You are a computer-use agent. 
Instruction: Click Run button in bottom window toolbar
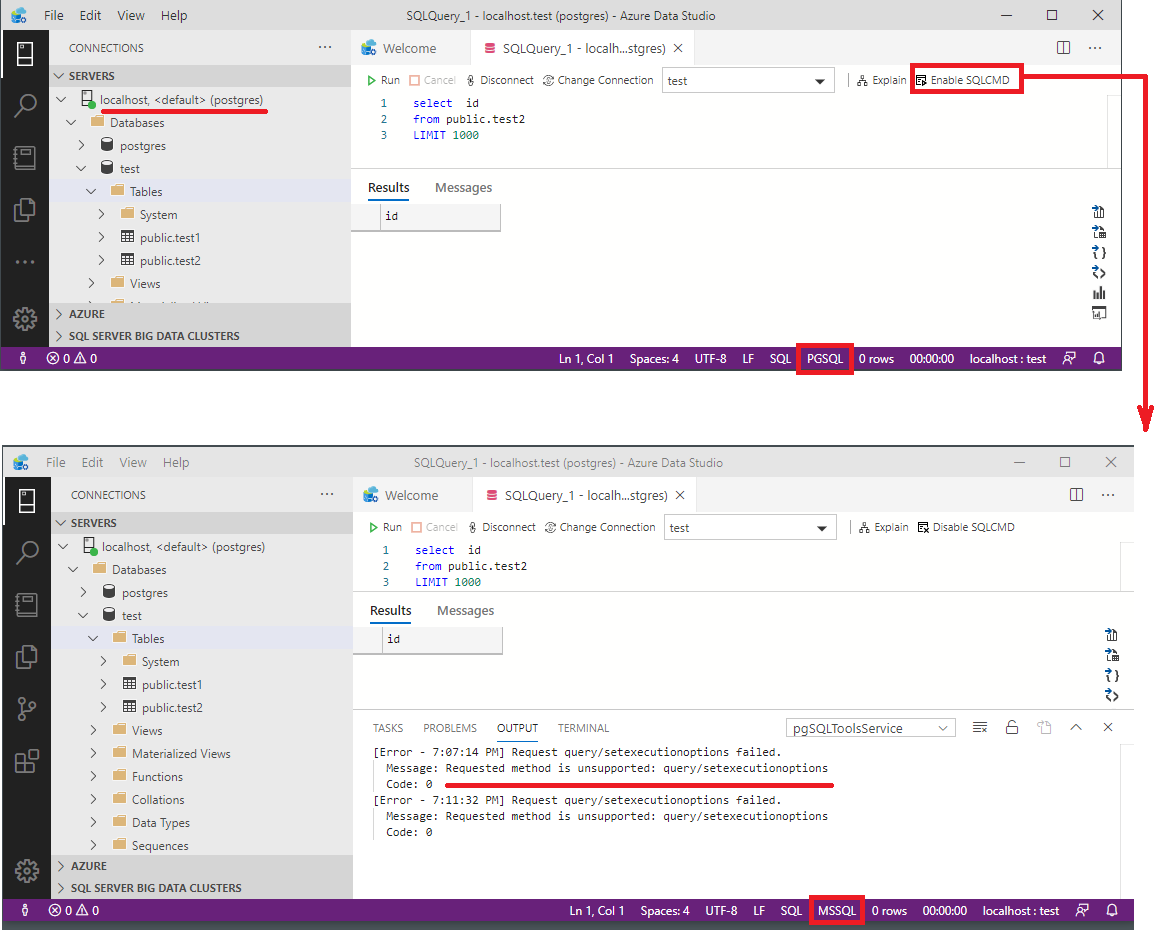coord(385,527)
